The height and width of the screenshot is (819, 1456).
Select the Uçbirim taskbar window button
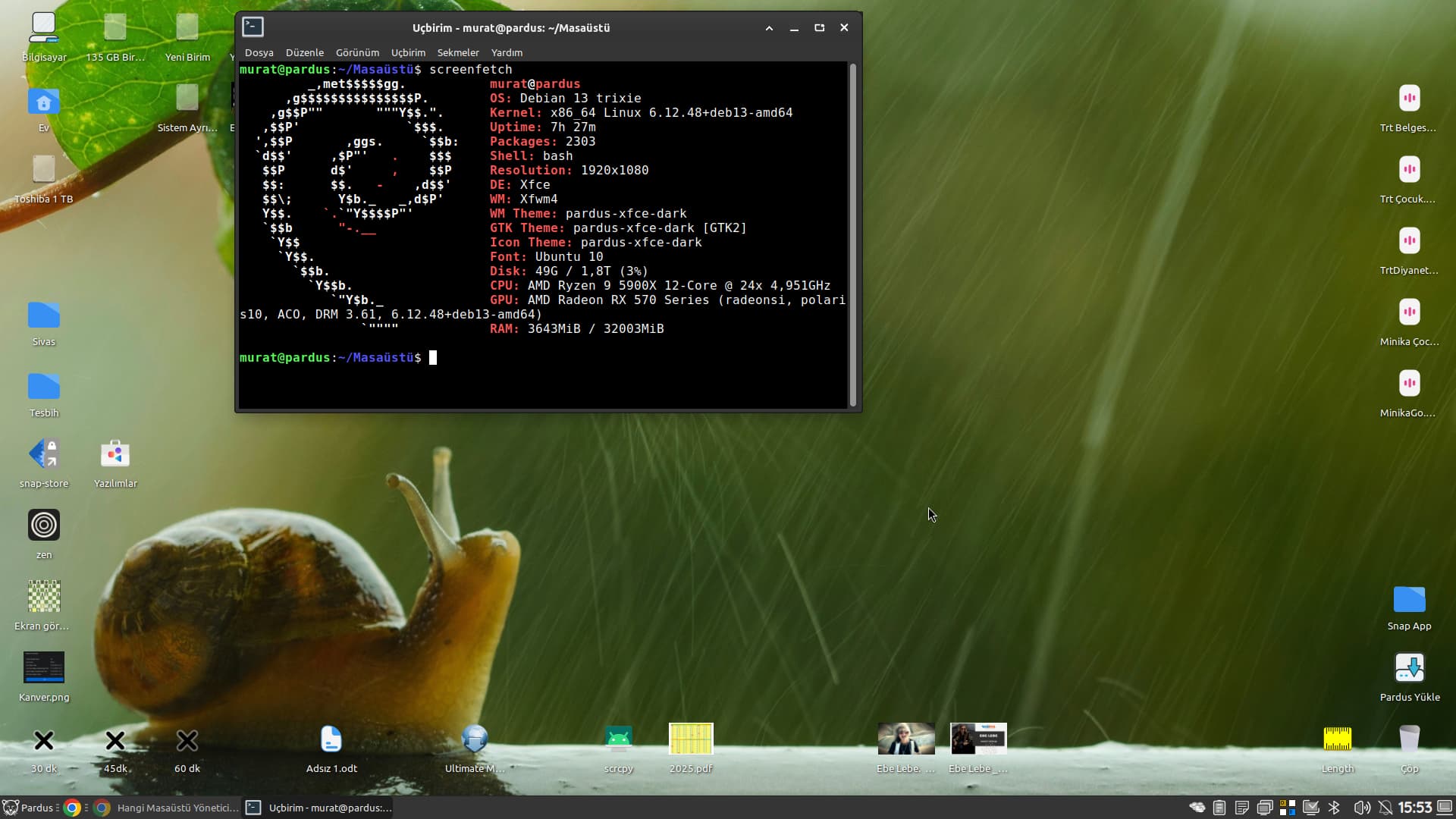(320, 808)
